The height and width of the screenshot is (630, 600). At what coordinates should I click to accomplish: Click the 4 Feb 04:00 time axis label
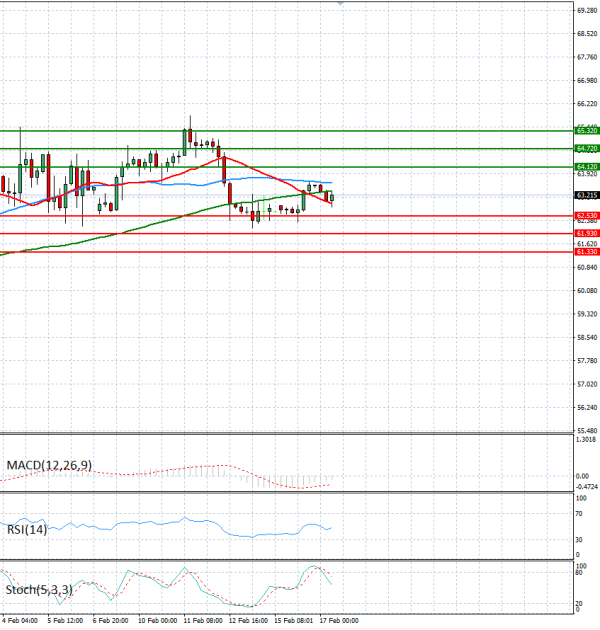[x=20, y=621]
